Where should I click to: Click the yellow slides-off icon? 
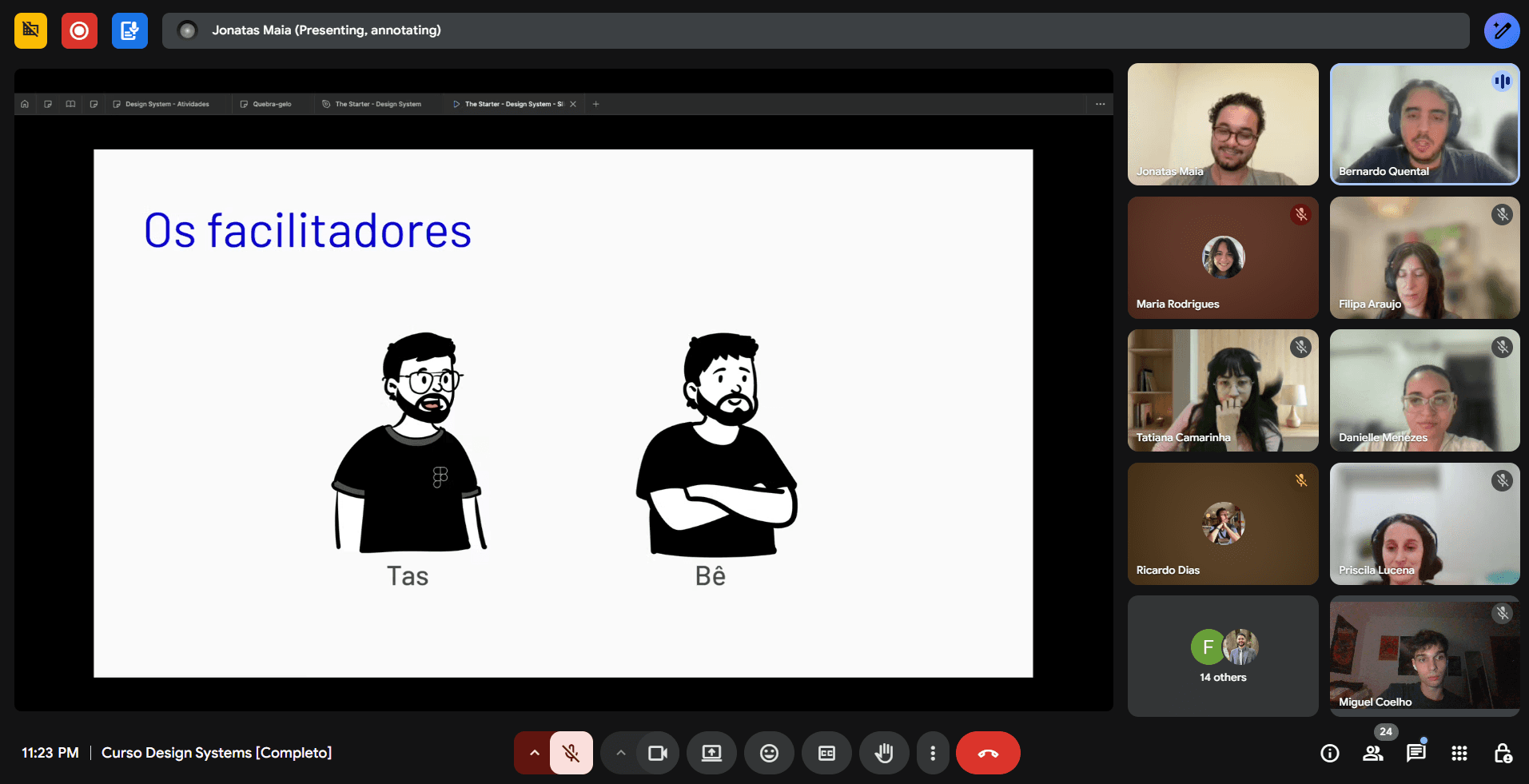pos(31,30)
